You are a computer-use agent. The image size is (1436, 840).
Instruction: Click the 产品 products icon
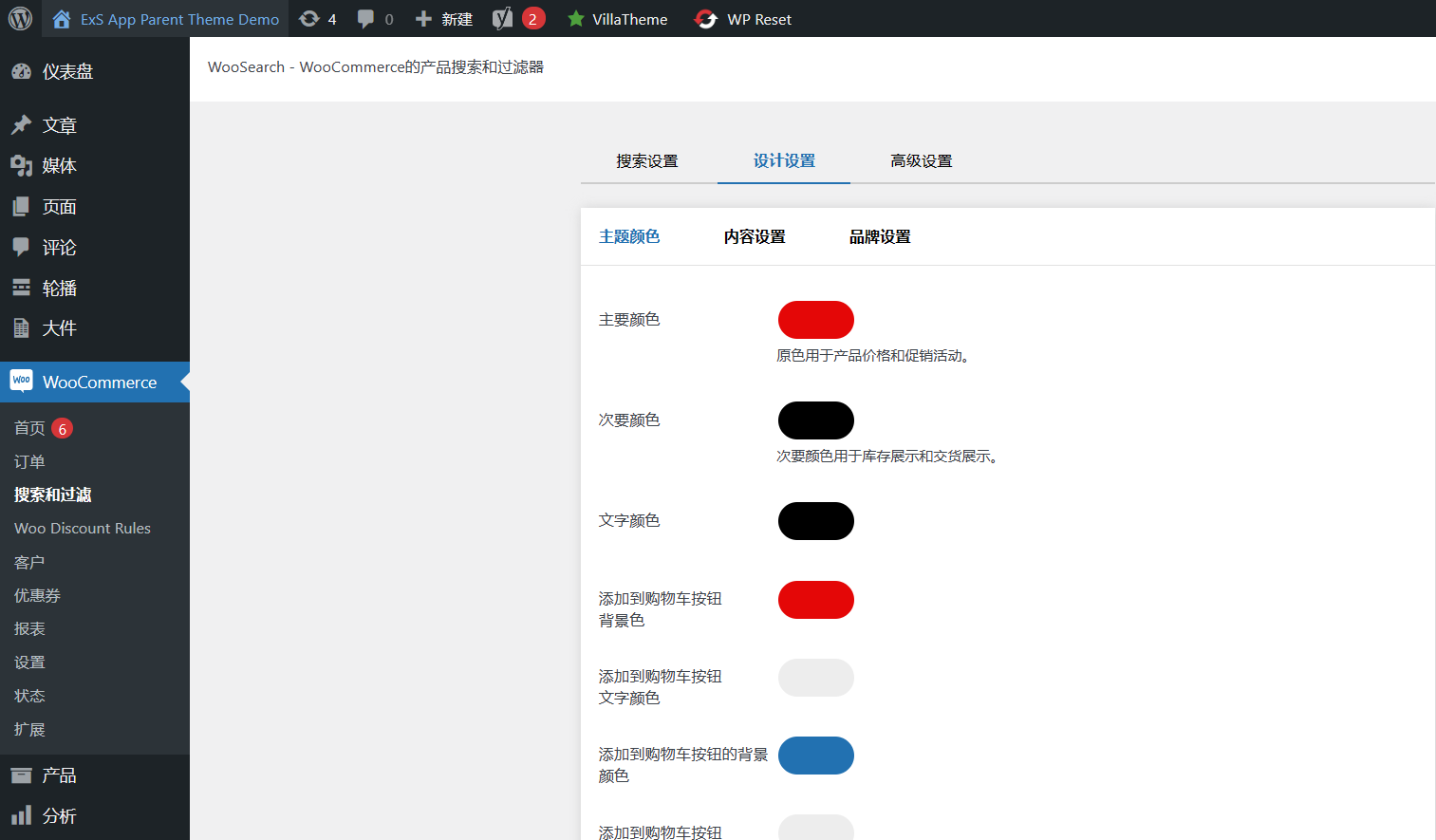pos(21,775)
